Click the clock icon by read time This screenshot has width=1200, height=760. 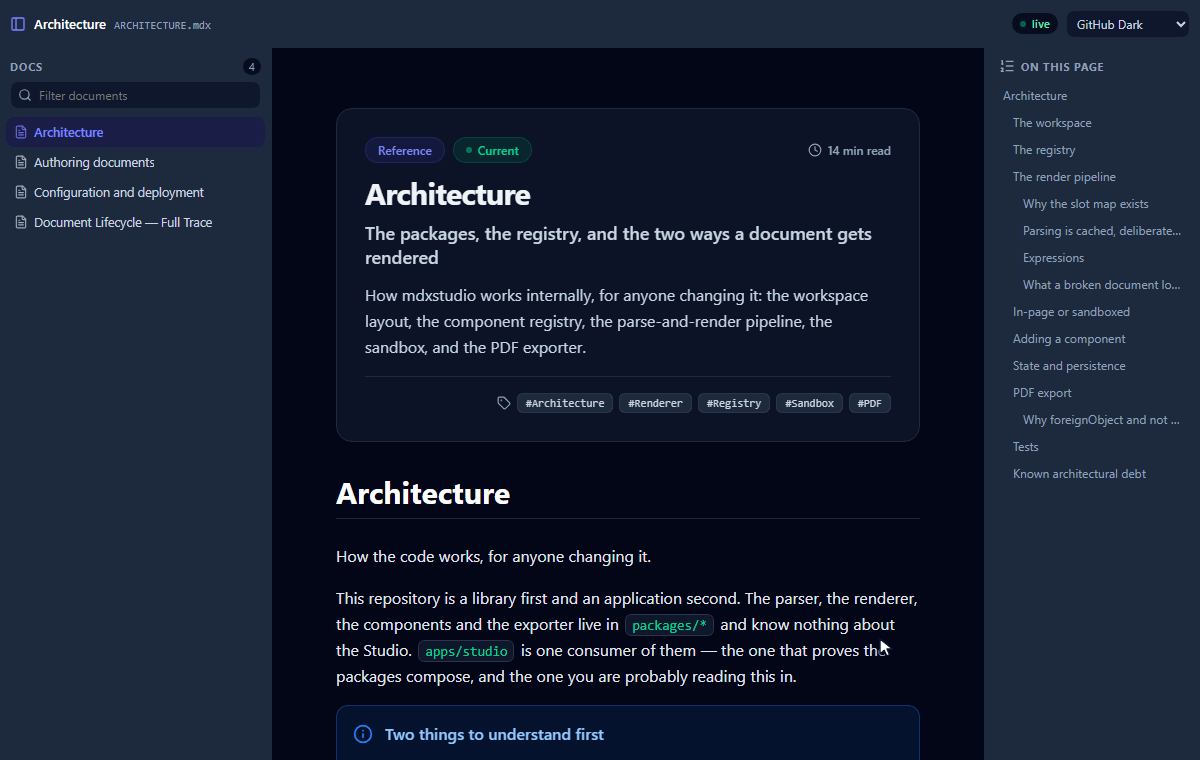(815, 151)
